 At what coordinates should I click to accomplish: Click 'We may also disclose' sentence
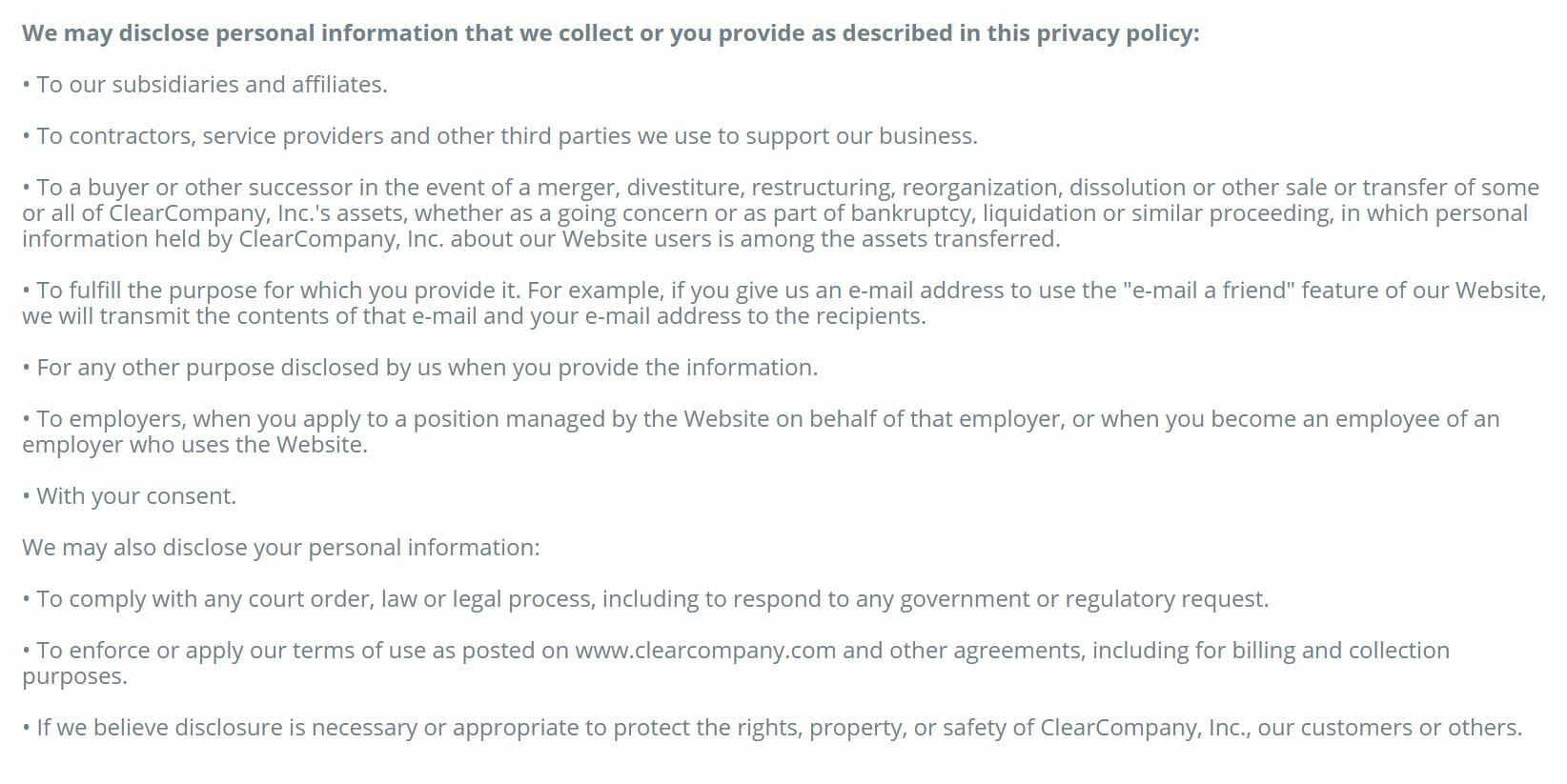[281, 548]
